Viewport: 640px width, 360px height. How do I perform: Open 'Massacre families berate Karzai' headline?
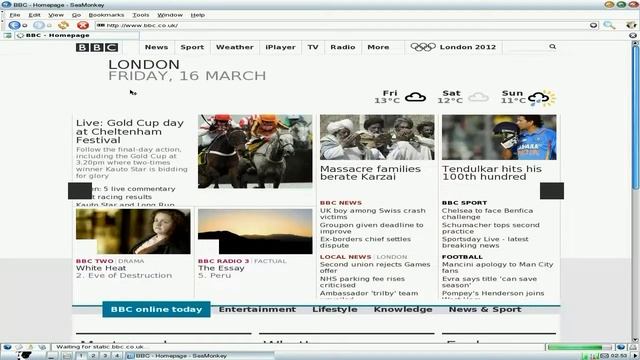tap(370, 173)
